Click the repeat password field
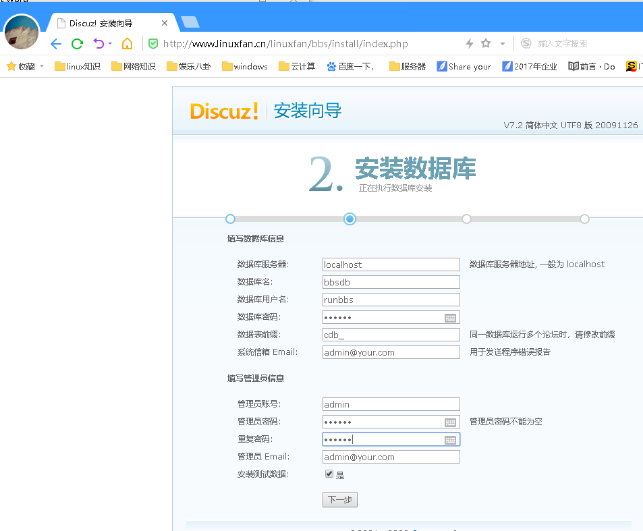This screenshot has width=643, height=531. [x=391, y=440]
